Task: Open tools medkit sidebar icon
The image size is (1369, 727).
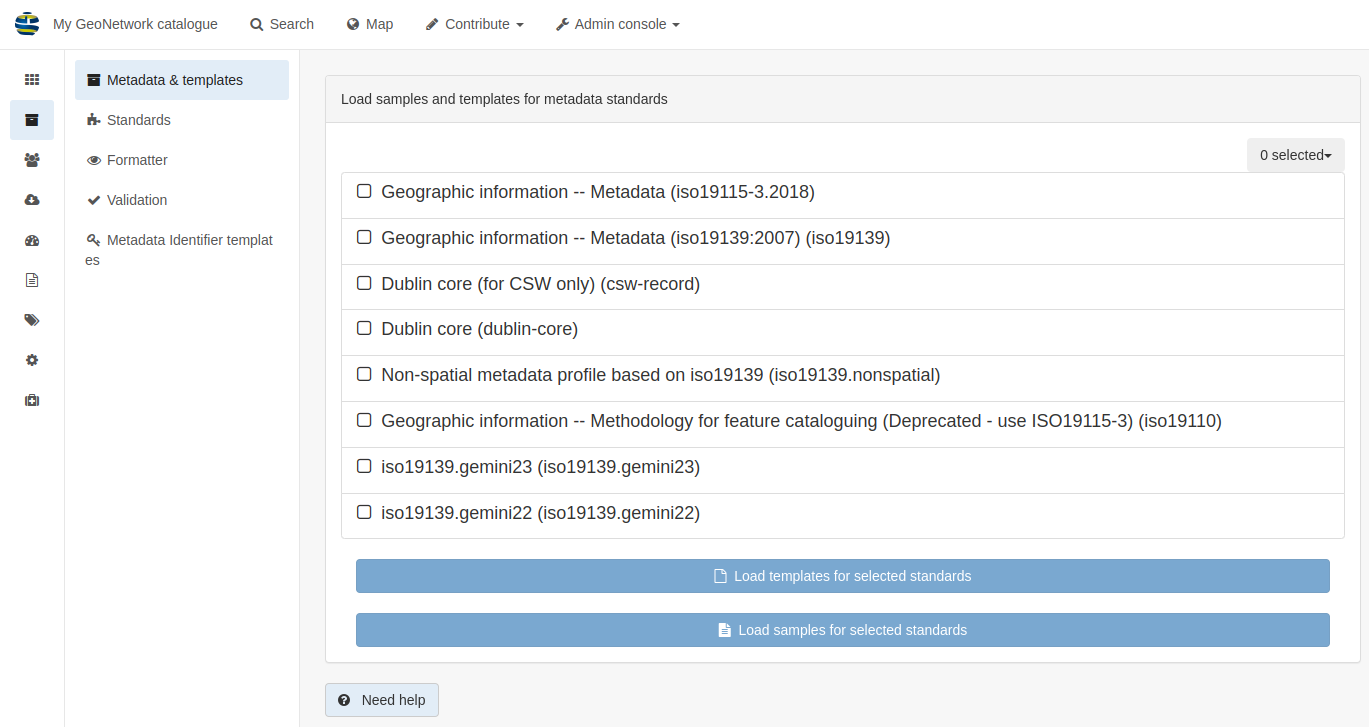Action: [x=32, y=400]
